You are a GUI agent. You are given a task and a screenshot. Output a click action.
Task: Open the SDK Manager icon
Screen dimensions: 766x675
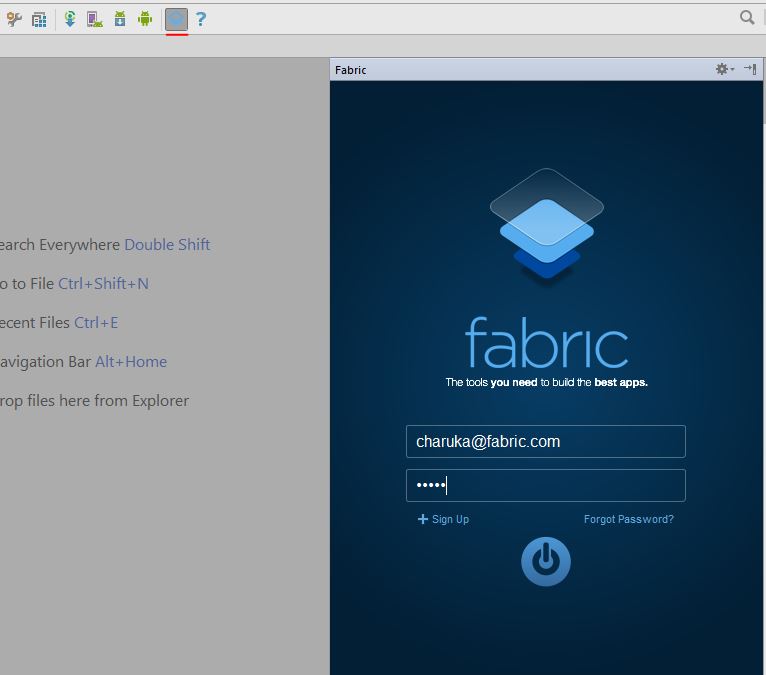click(120, 20)
